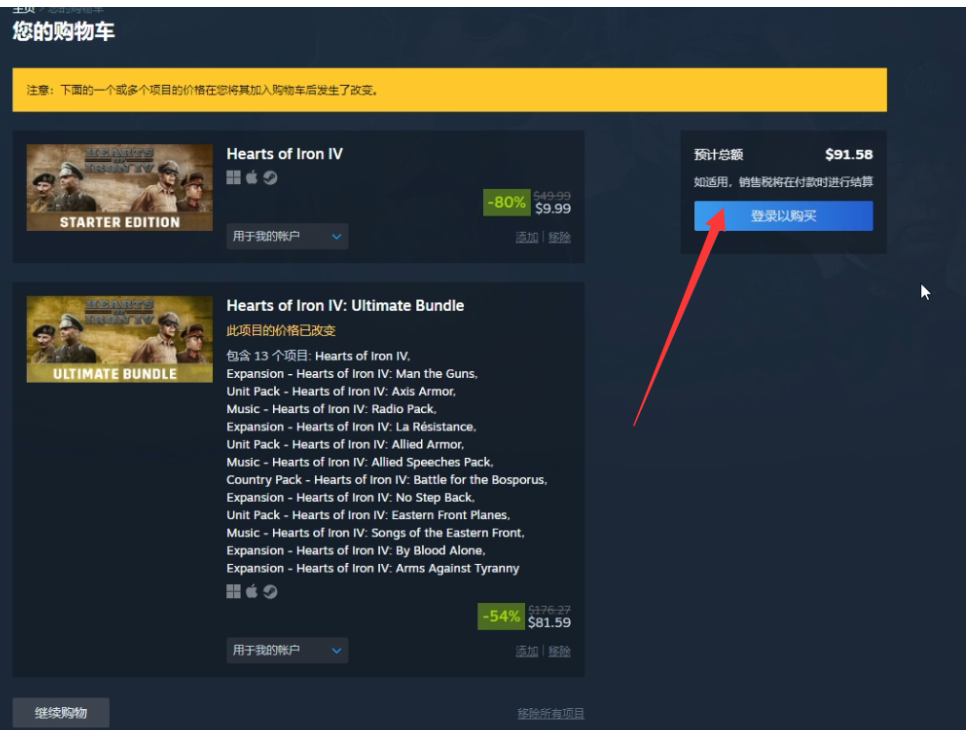Click the Windows icon under Hearts of Iron IV

pos(234,178)
